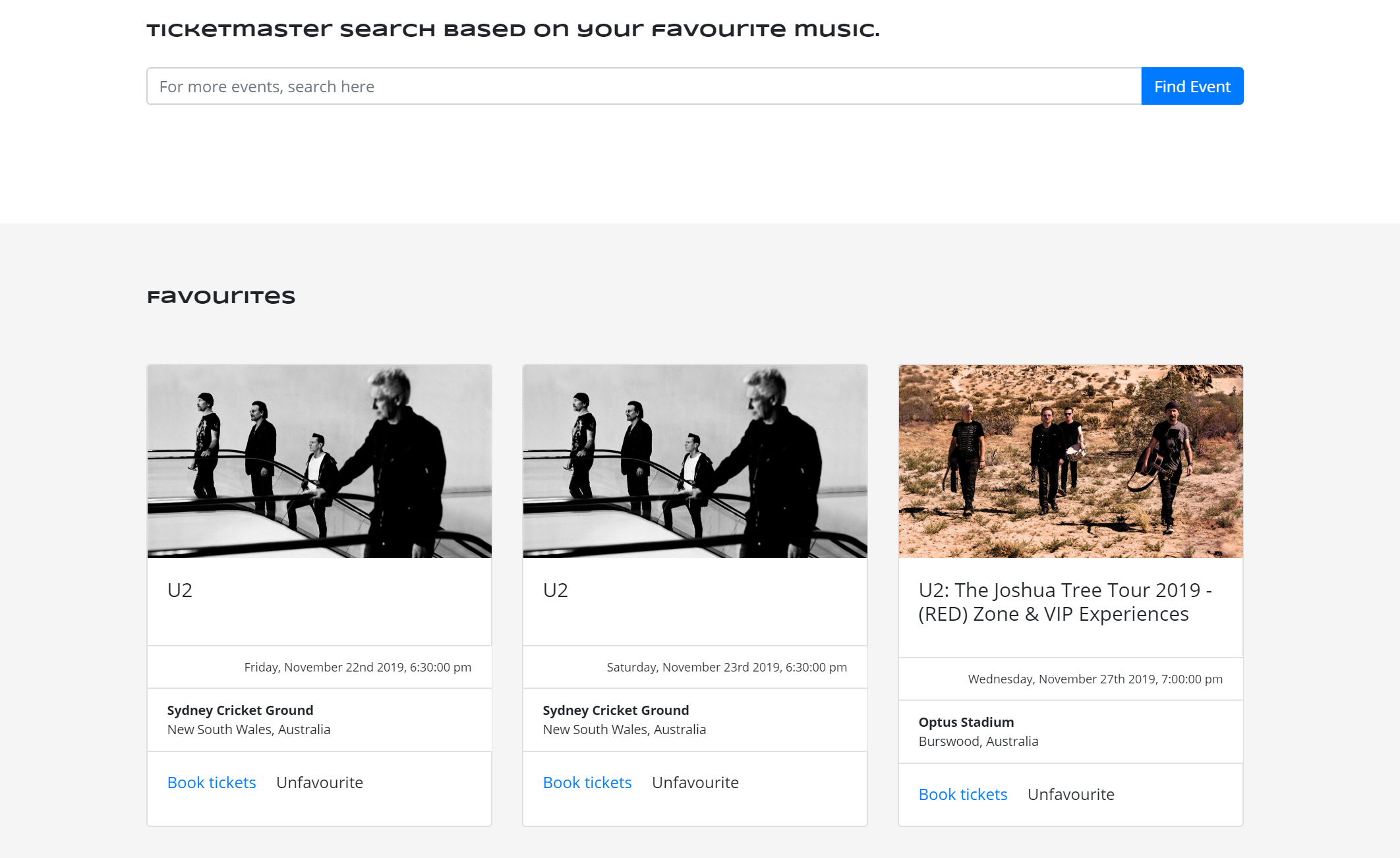Open the first U2 escalator band photo
This screenshot has height=858, width=1400.
tap(320, 461)
